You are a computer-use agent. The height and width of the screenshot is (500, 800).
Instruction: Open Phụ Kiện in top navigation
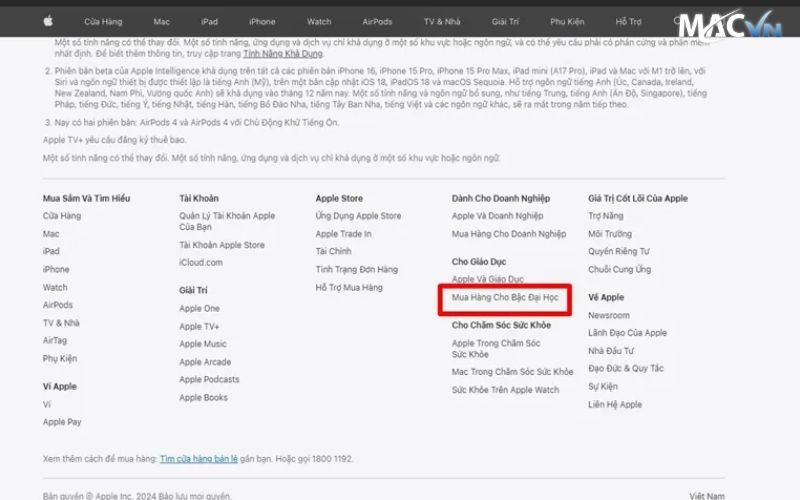tap(567, 22)
